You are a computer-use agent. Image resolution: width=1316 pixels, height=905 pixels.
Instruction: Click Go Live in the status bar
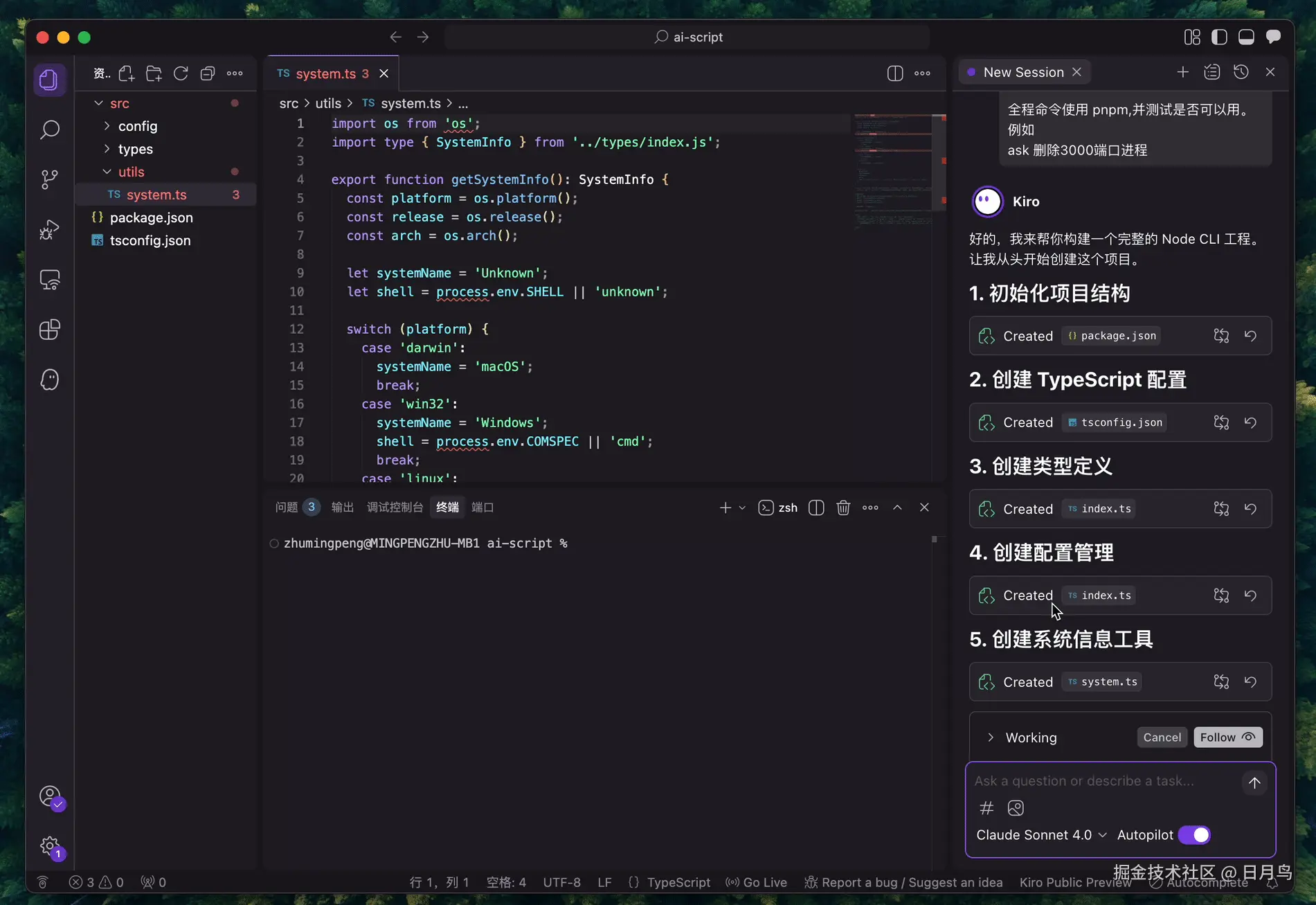[x=756, y=883]
